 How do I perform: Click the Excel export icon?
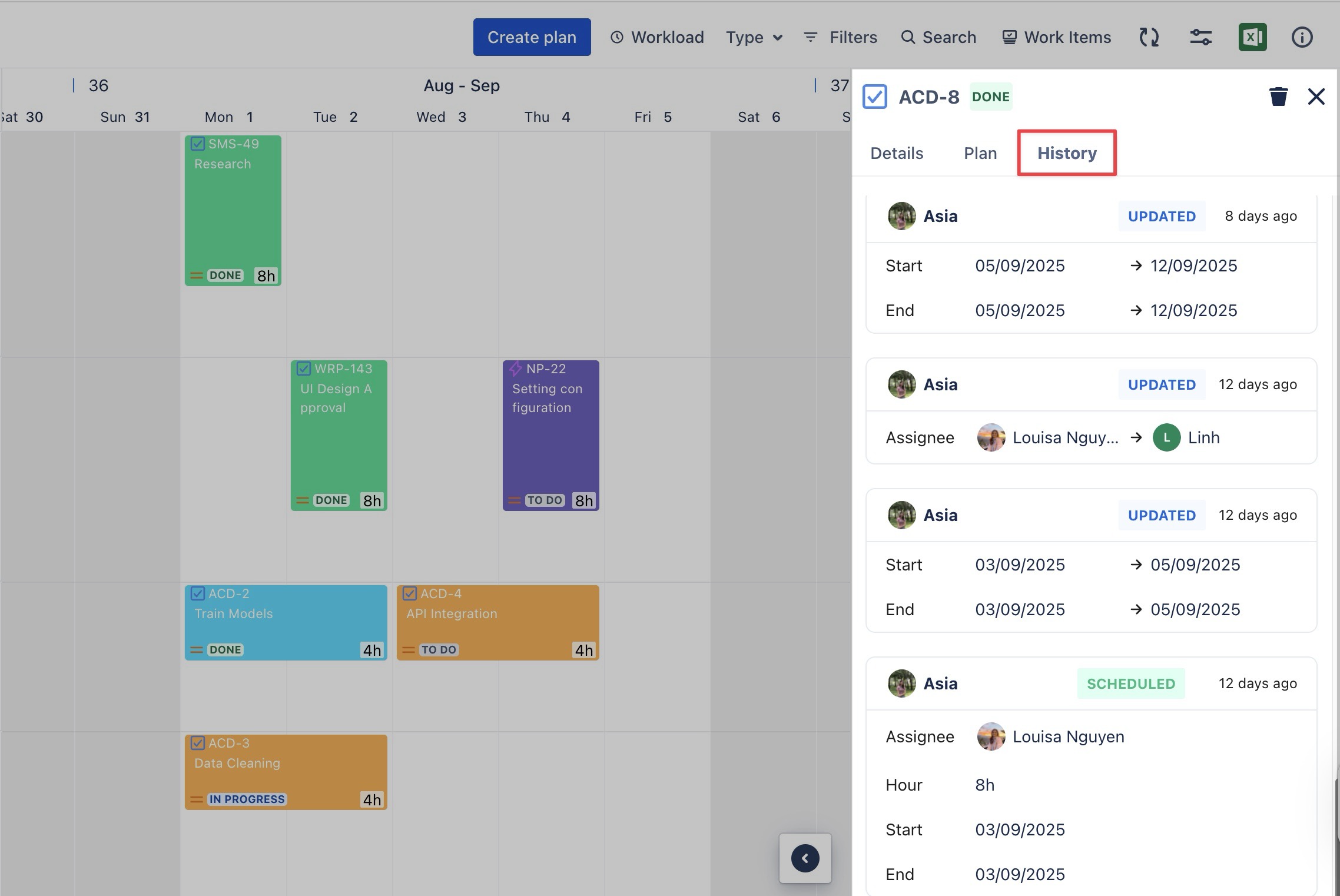(1252, 38)
